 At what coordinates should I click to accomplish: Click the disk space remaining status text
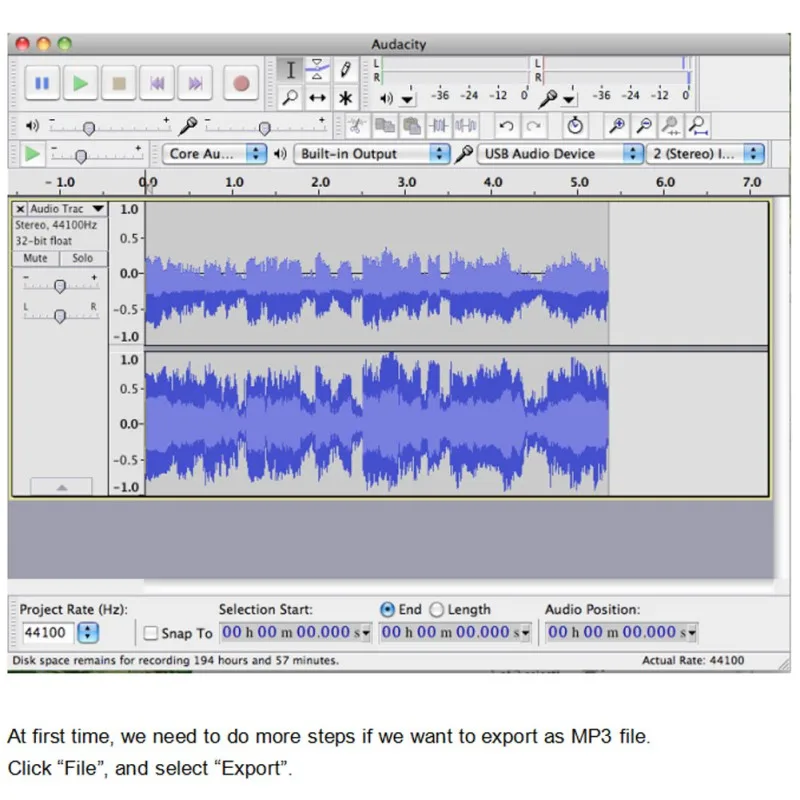point(176,660)
